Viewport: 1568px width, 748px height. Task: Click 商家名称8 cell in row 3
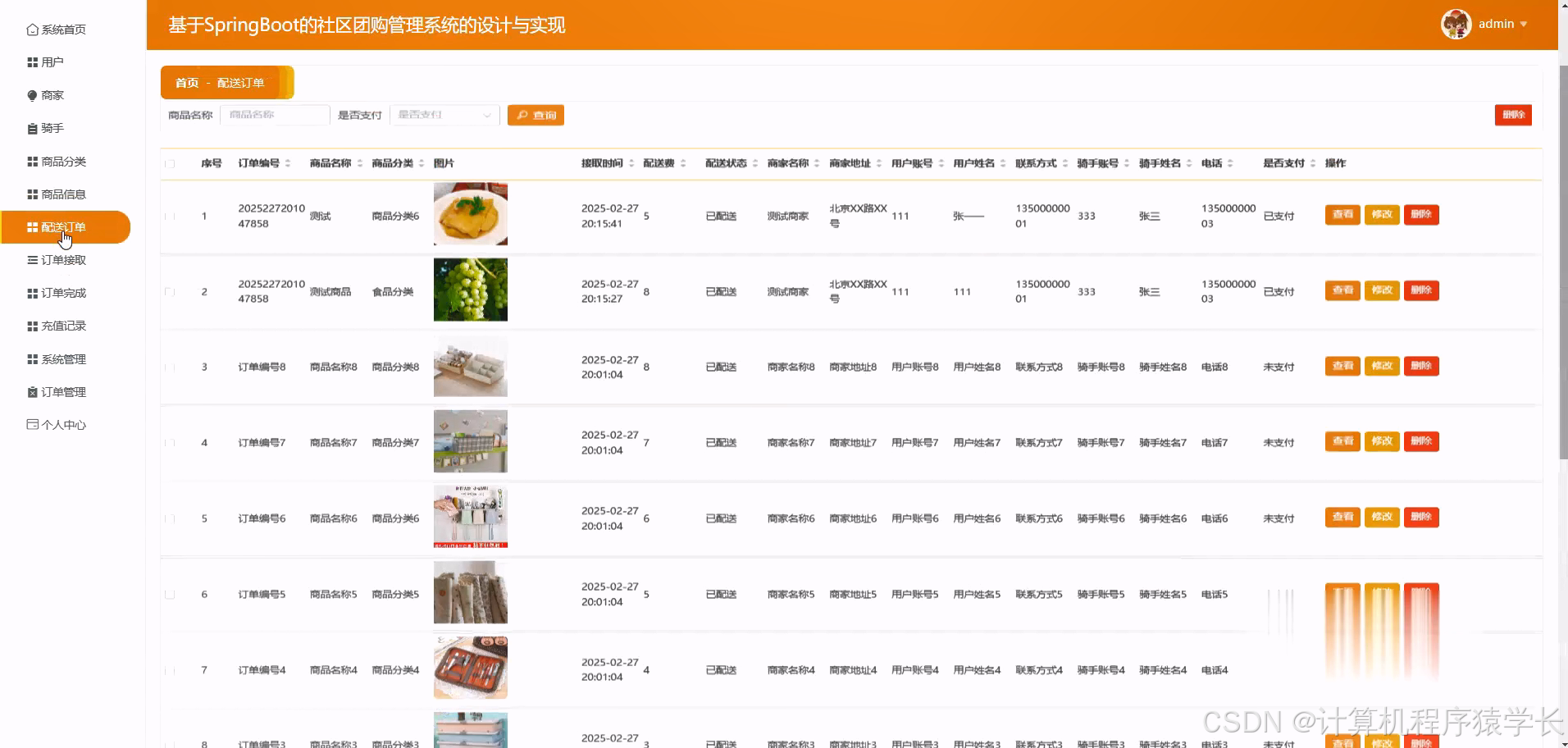tap(791, 367)
